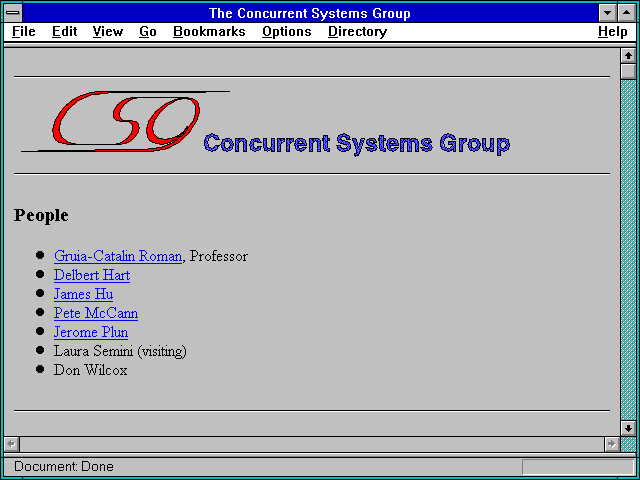This screenshot has width=640, height=480.
Task: Click the horizontal scrollbar right arrow
Action: (612, 444)
